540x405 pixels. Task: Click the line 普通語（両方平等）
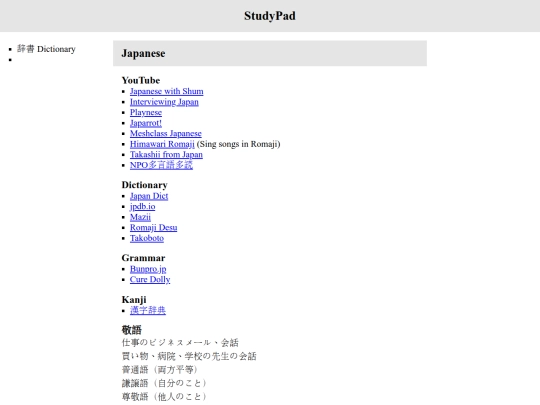[x=160, y=370]
